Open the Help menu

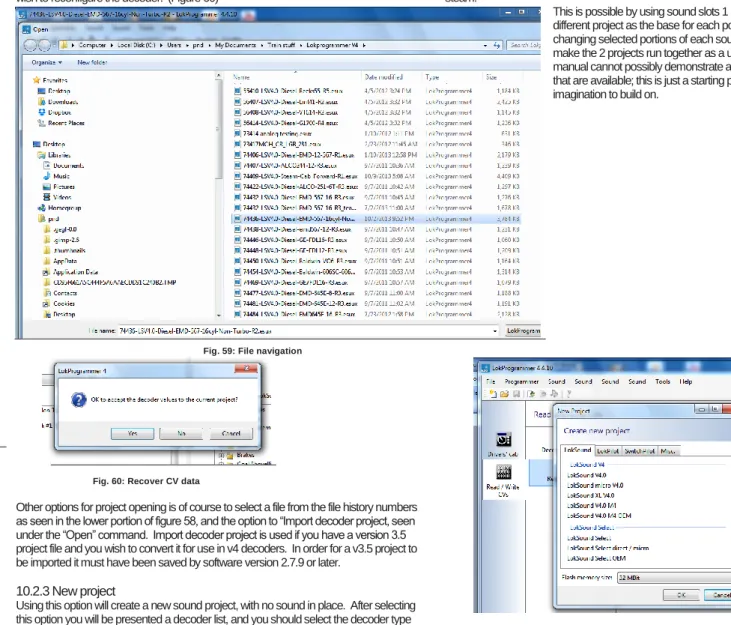click(685, 381)
